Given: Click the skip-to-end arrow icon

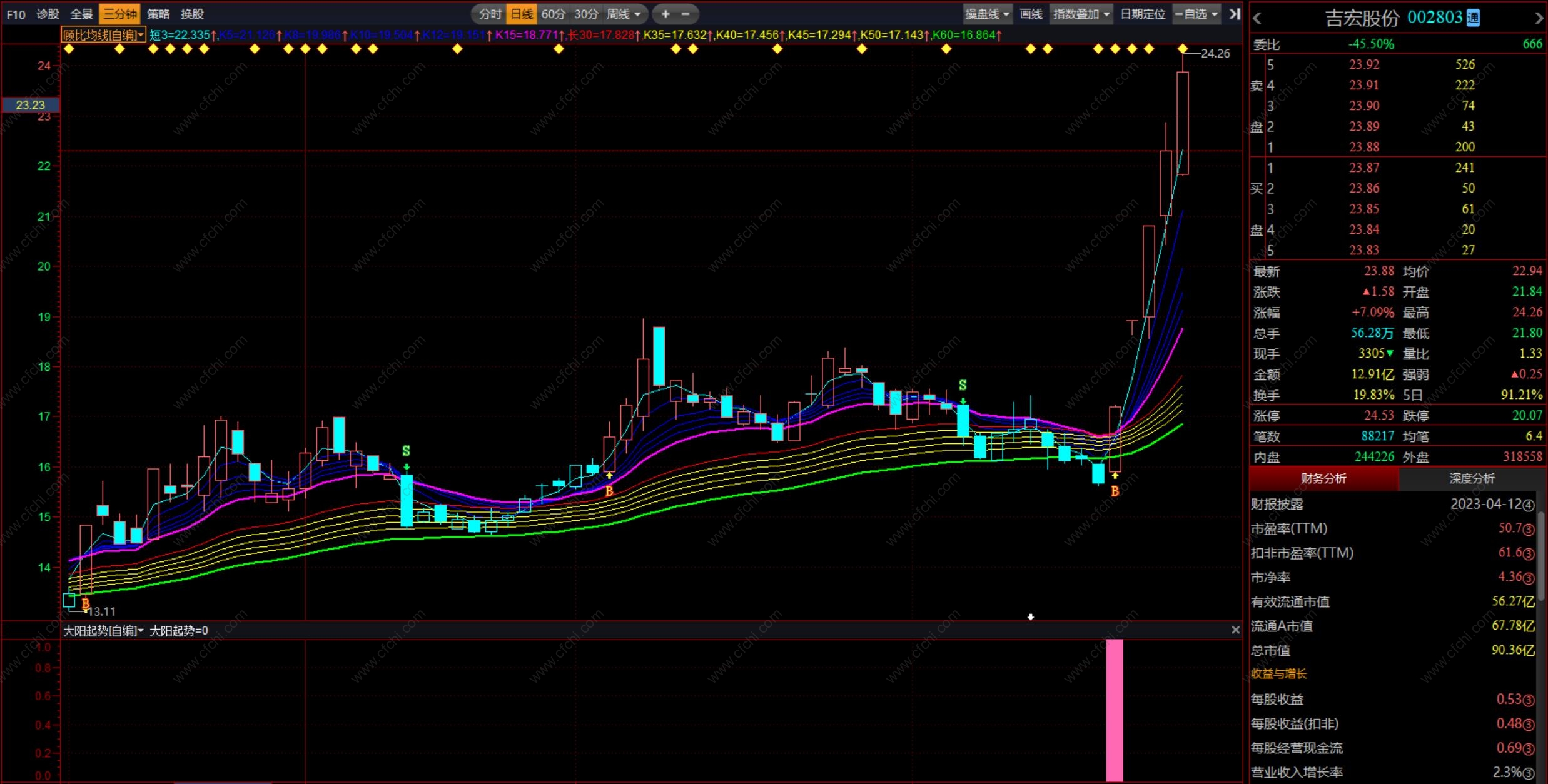Looking at the screenshot, I should (x=1234, y=14).
